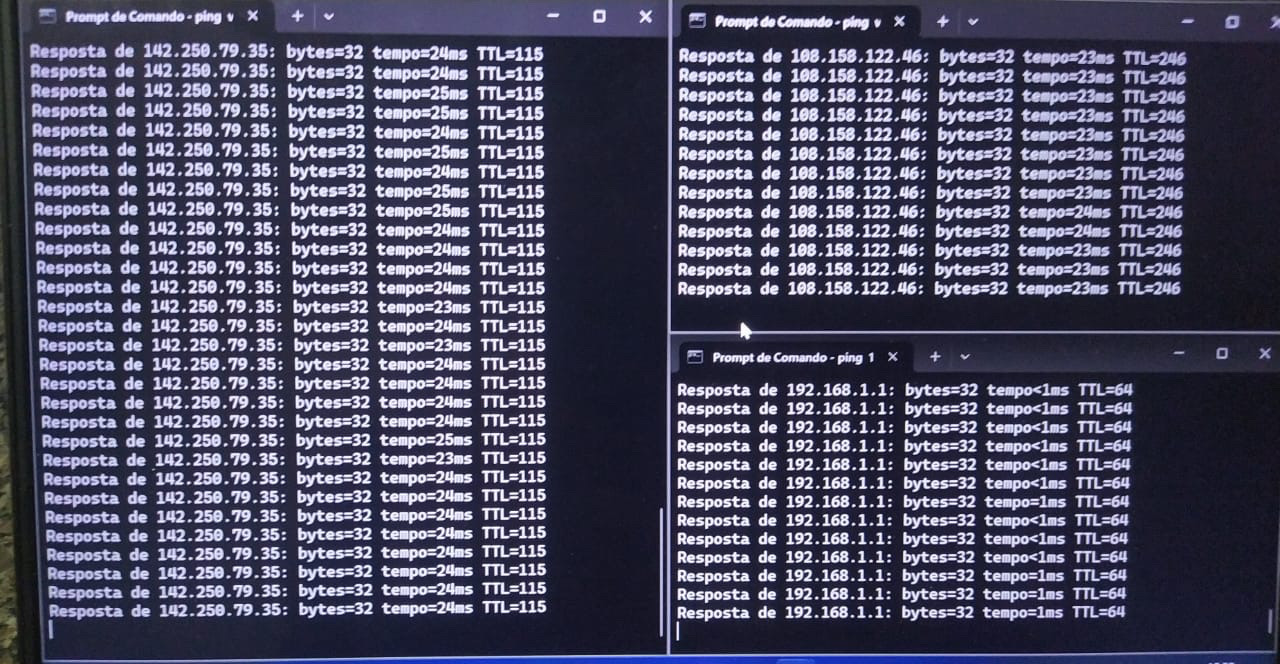Click the terminal icon on the 108.158.122.46 ping tab
The image size is (1280, 664).
(698, 21)
